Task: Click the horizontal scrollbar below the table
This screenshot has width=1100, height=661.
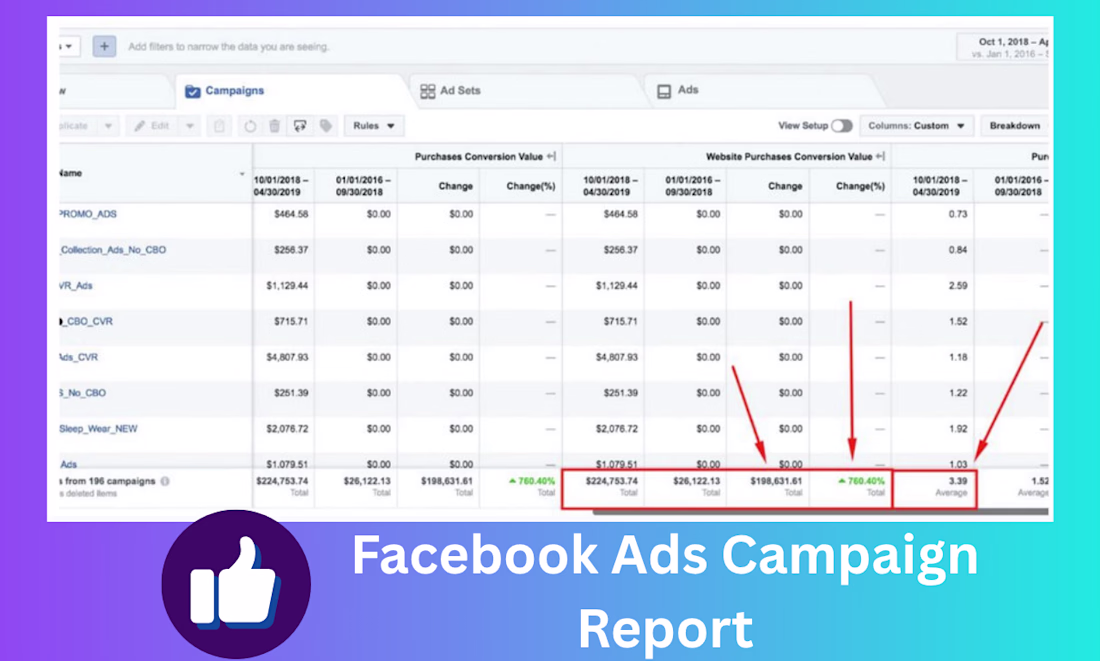Action: 821,513
